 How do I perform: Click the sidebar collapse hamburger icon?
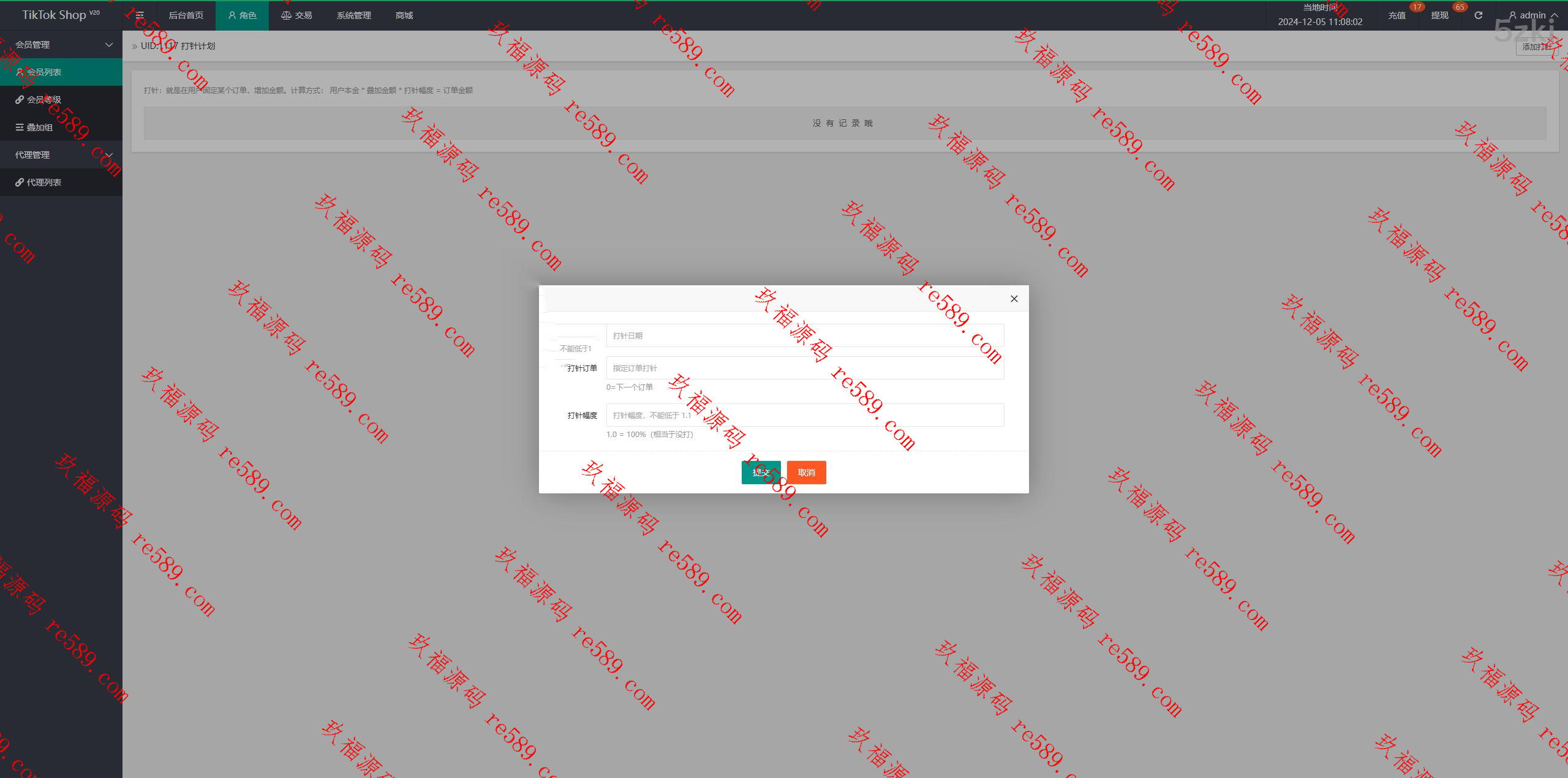click(x=140, y=15)
